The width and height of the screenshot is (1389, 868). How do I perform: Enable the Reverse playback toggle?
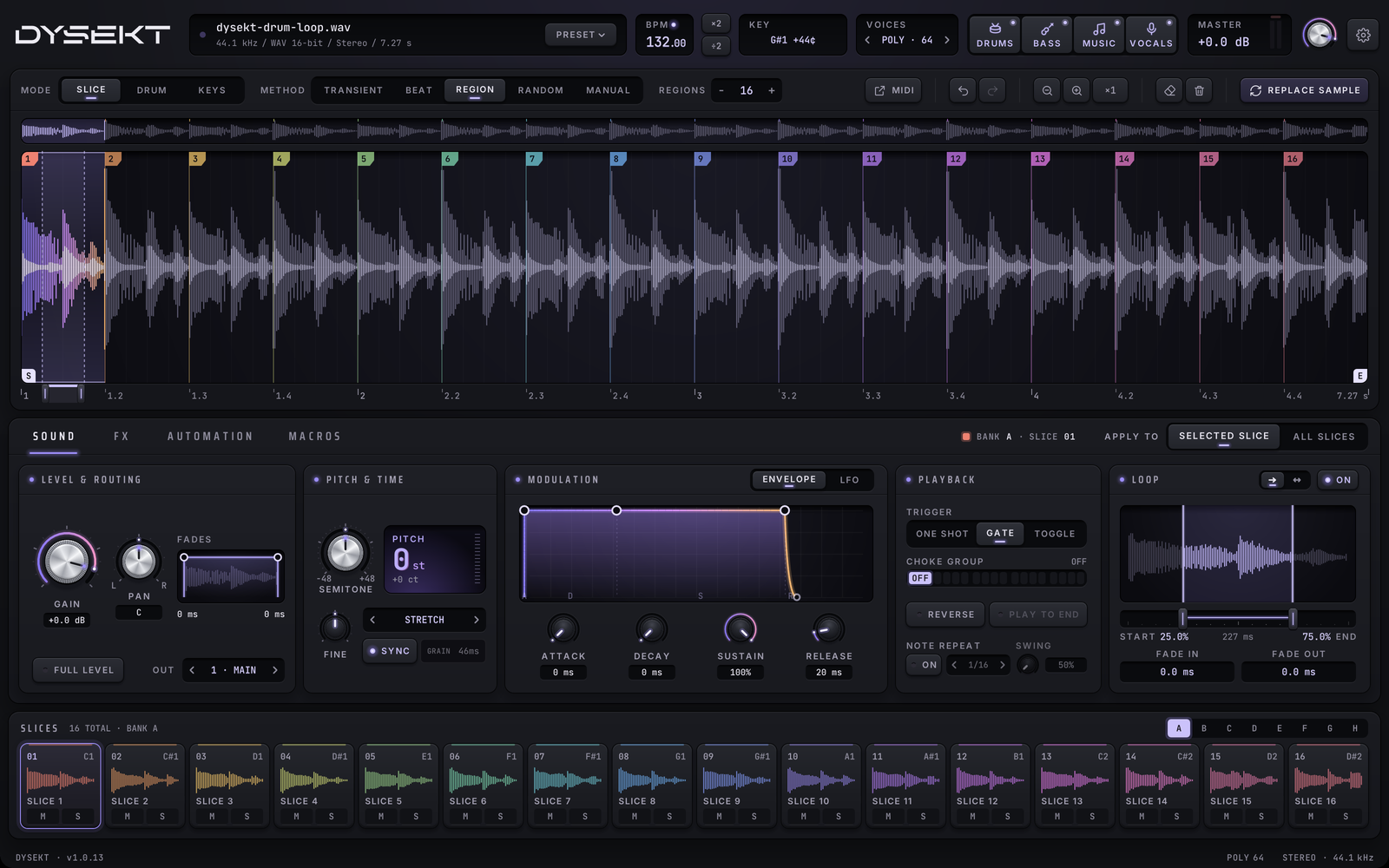coord(945,615)
